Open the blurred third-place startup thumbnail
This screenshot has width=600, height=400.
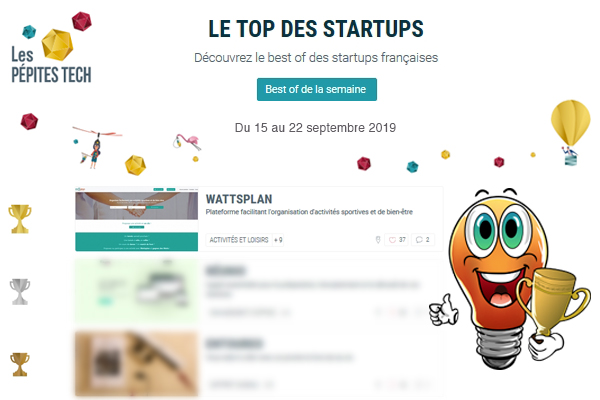[x=137, y=364]
